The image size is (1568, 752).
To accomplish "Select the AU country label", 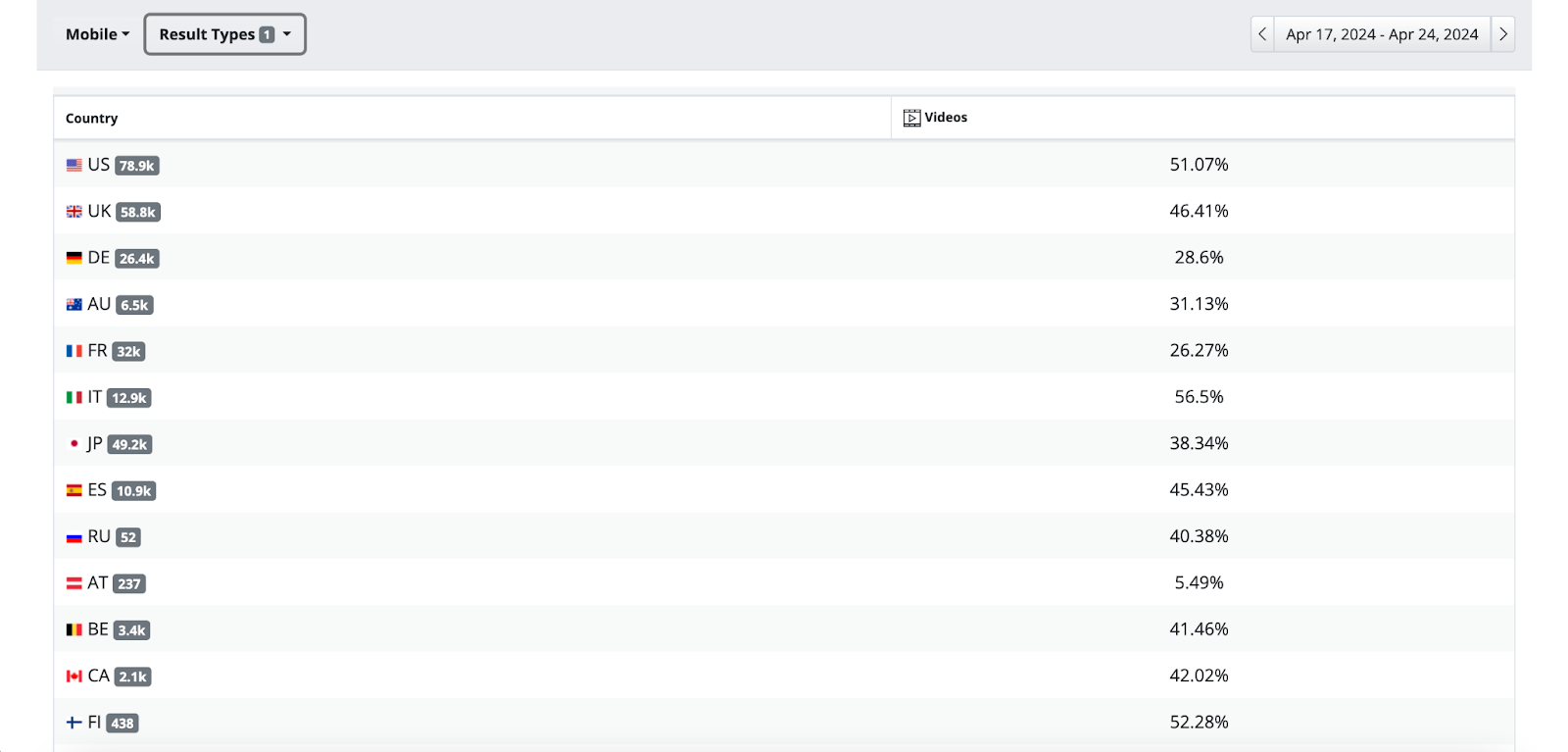I will click(100, 304).
